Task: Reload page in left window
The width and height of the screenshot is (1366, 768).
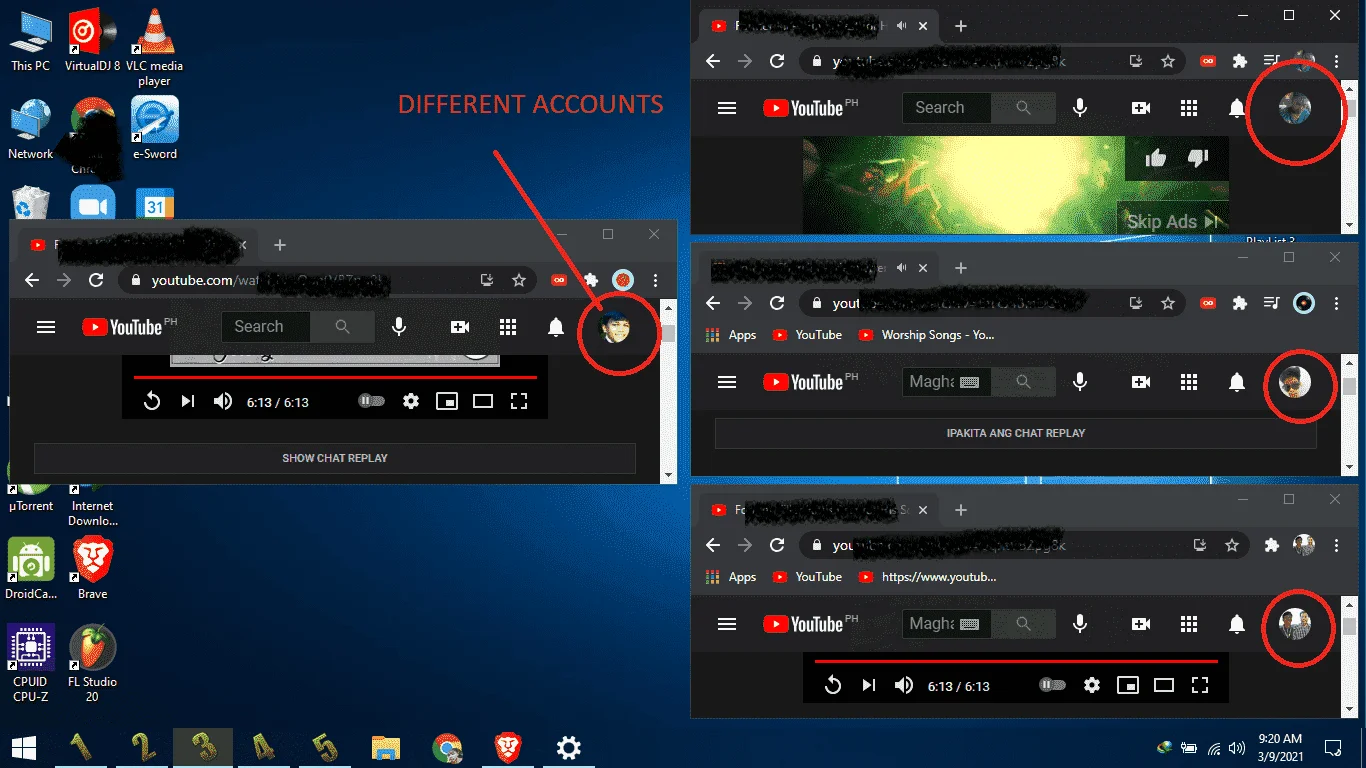Action: pos(96,281)
